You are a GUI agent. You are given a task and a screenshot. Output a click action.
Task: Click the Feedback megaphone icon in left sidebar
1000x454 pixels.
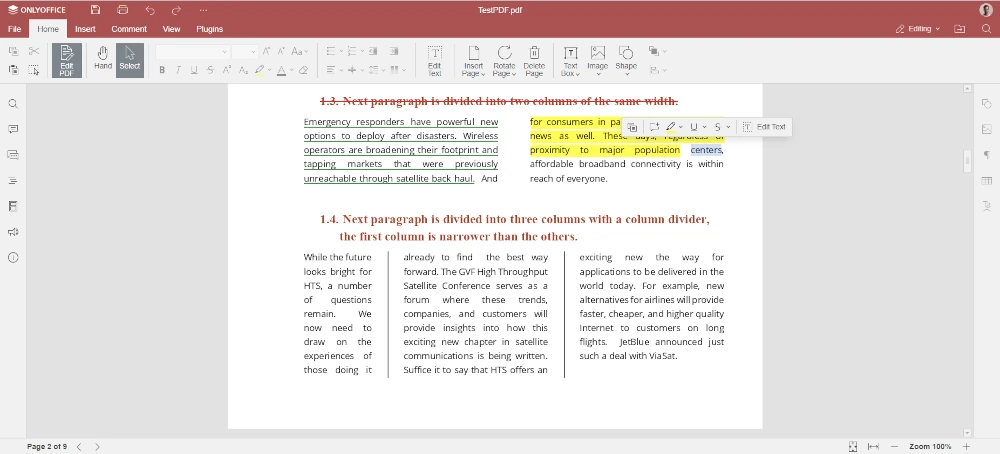point(13,232)
